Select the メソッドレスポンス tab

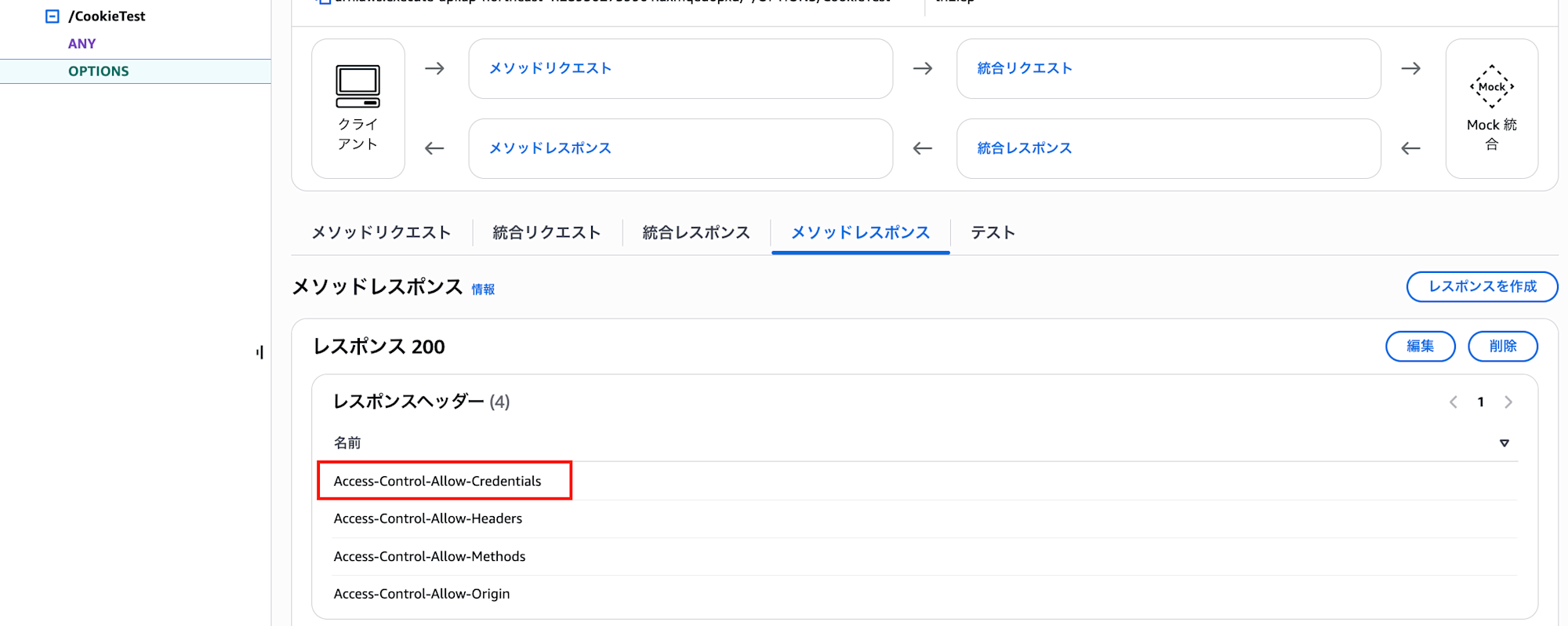coord(860,233)
